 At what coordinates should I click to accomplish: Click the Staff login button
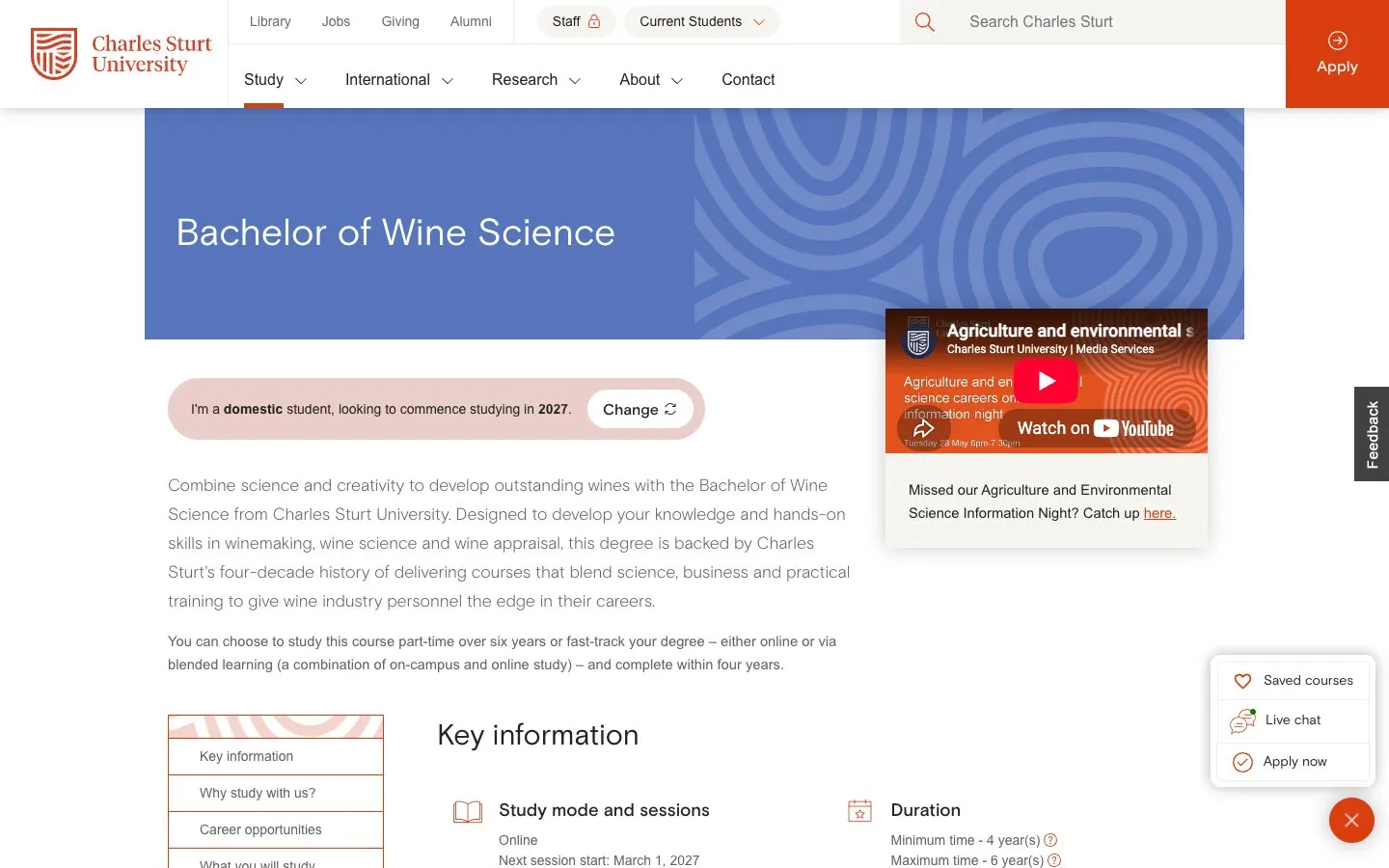point(576,21)
